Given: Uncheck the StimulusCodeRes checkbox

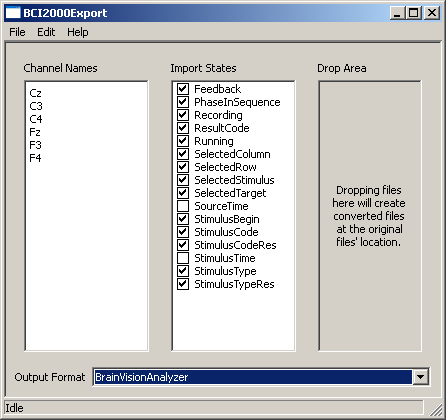Looking at the screenshot, I should tap(183, 245).
